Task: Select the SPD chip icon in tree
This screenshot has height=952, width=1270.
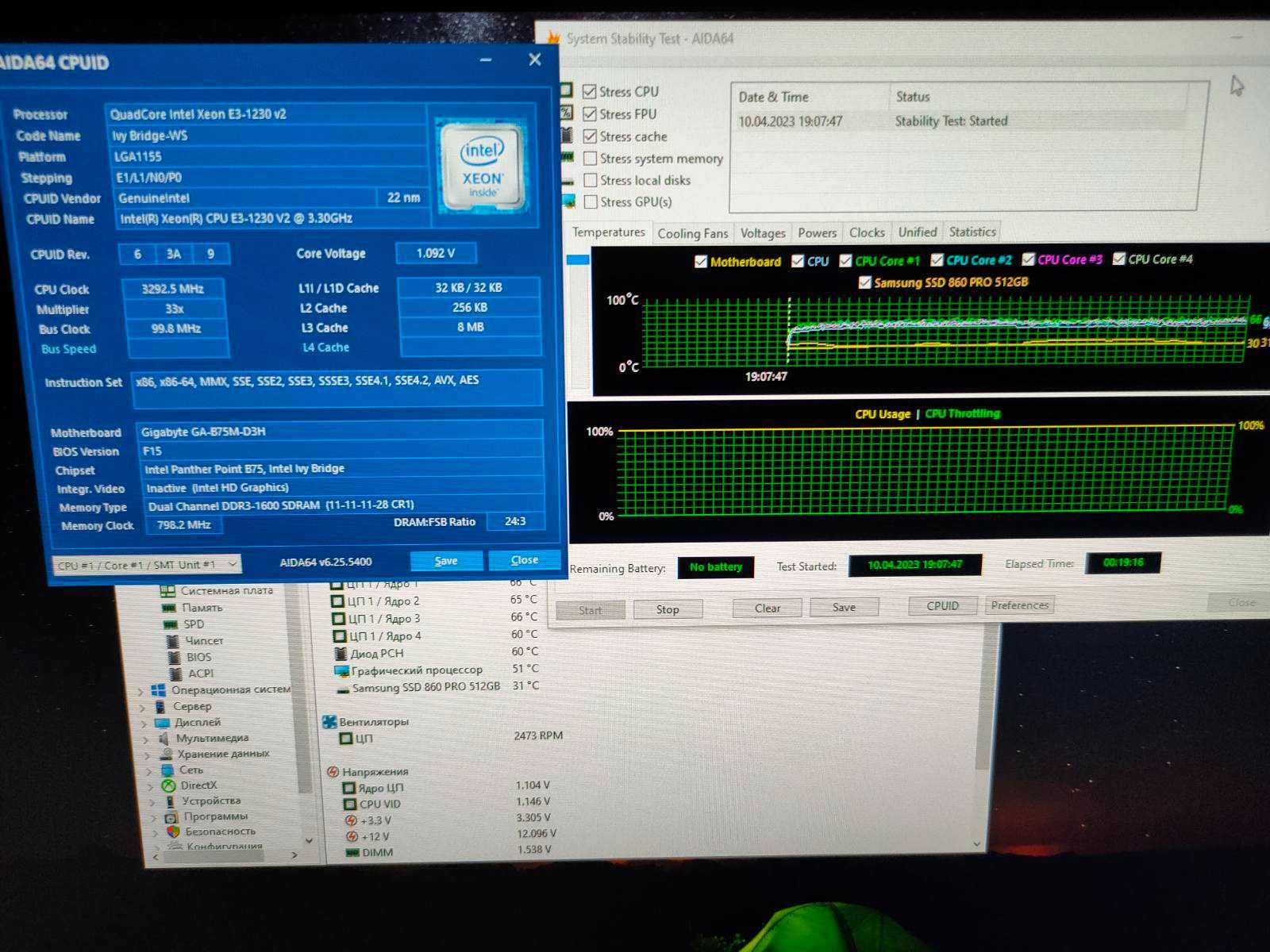Action: pyautogui.click(x=171, y=624)
